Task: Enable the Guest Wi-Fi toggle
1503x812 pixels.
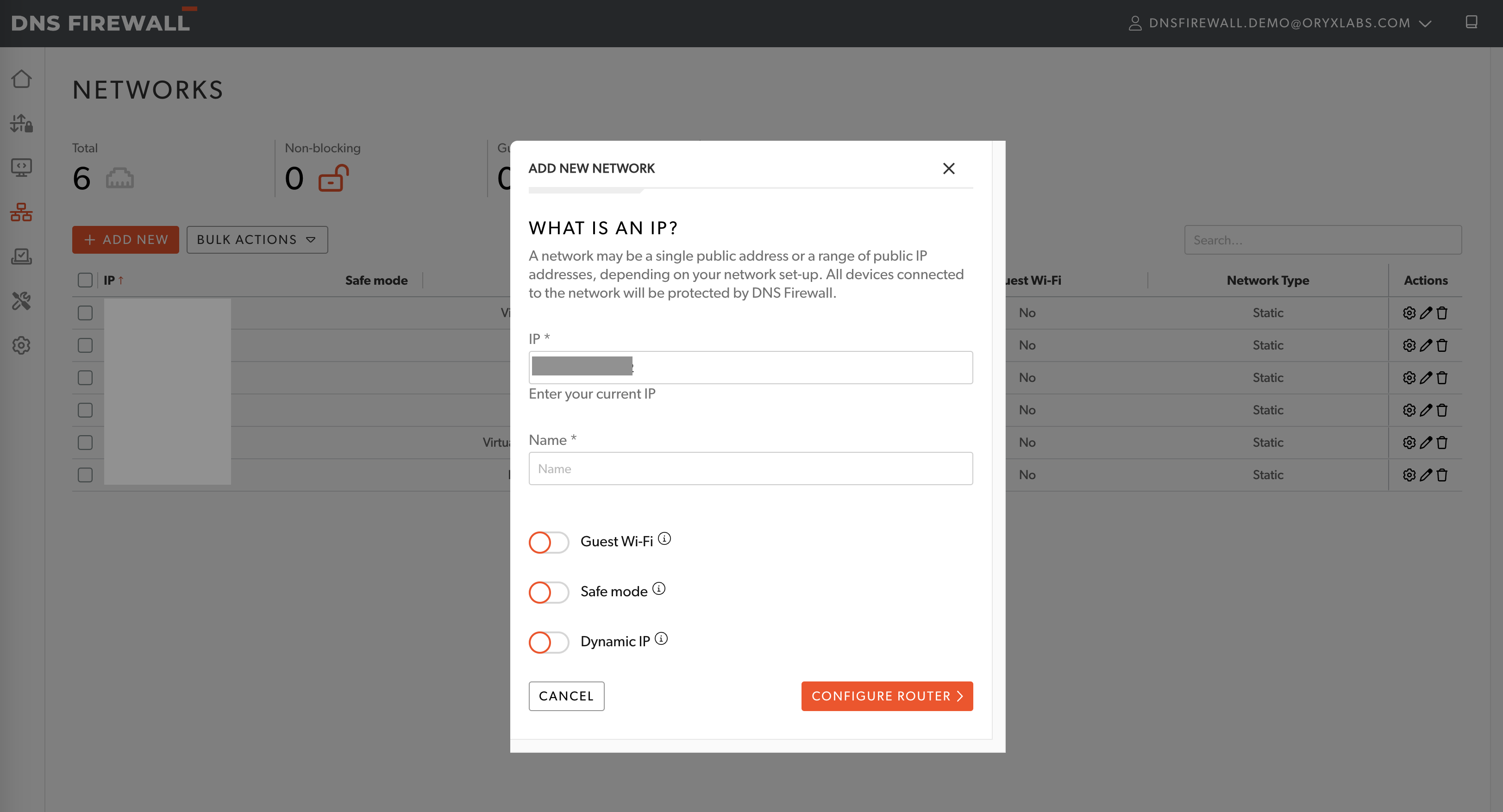Action: (x=548, y=543)
